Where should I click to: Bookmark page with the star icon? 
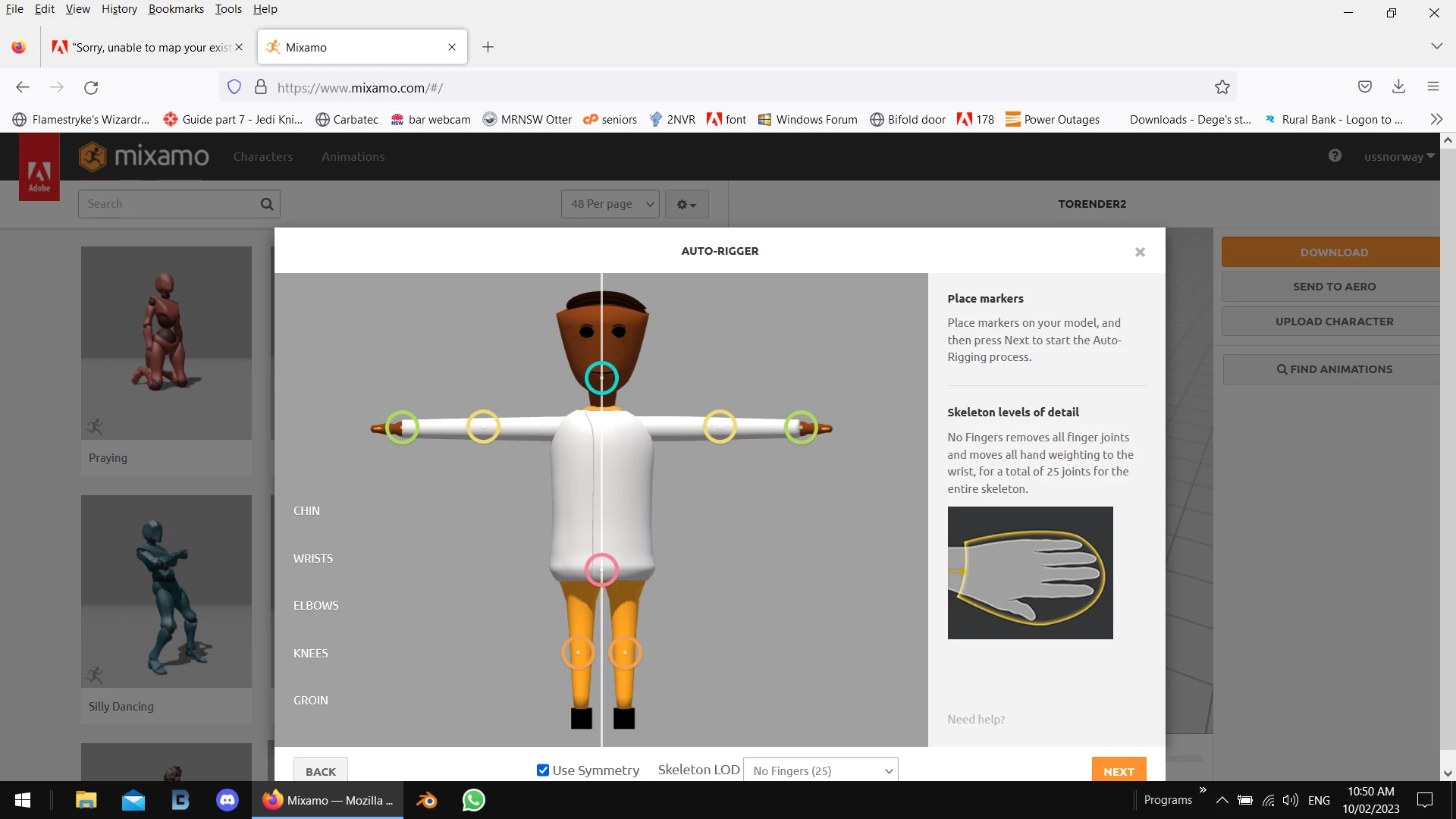(1222, 87)
